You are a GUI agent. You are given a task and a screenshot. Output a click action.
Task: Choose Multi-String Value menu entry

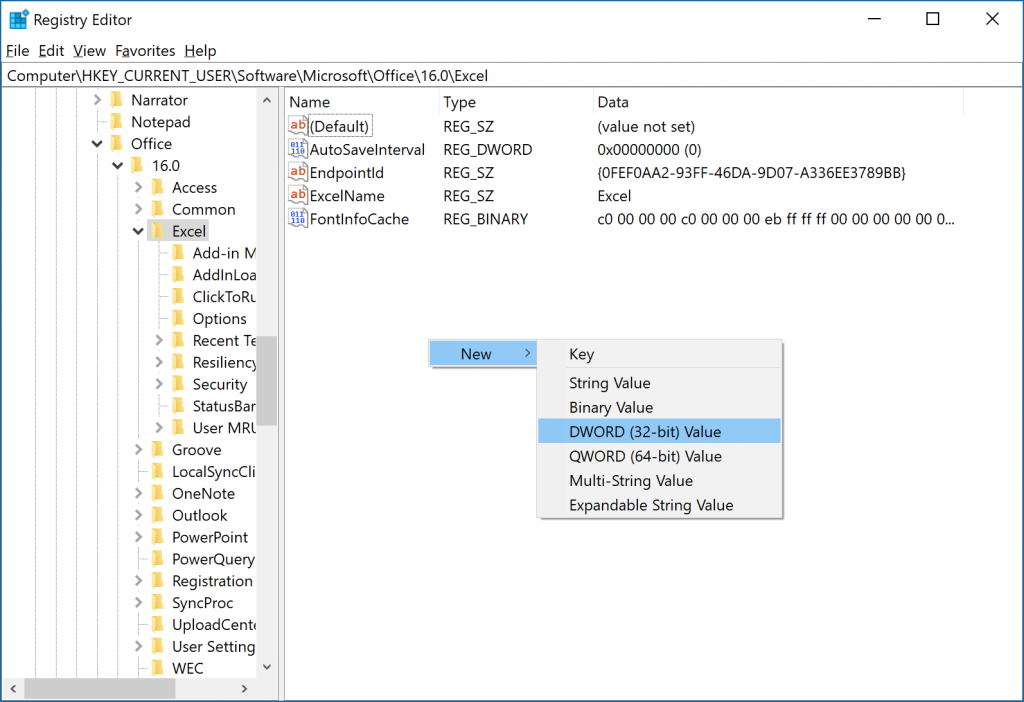659,481
